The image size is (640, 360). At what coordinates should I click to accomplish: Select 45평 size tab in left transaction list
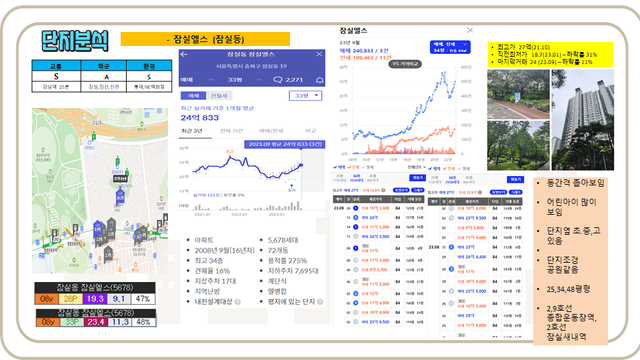[x=373, y=178]
